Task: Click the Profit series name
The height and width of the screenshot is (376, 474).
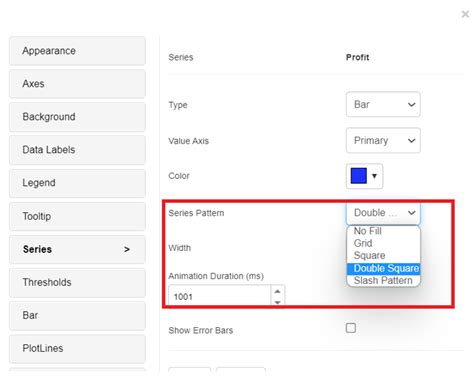Action: (x=357, y=57)
